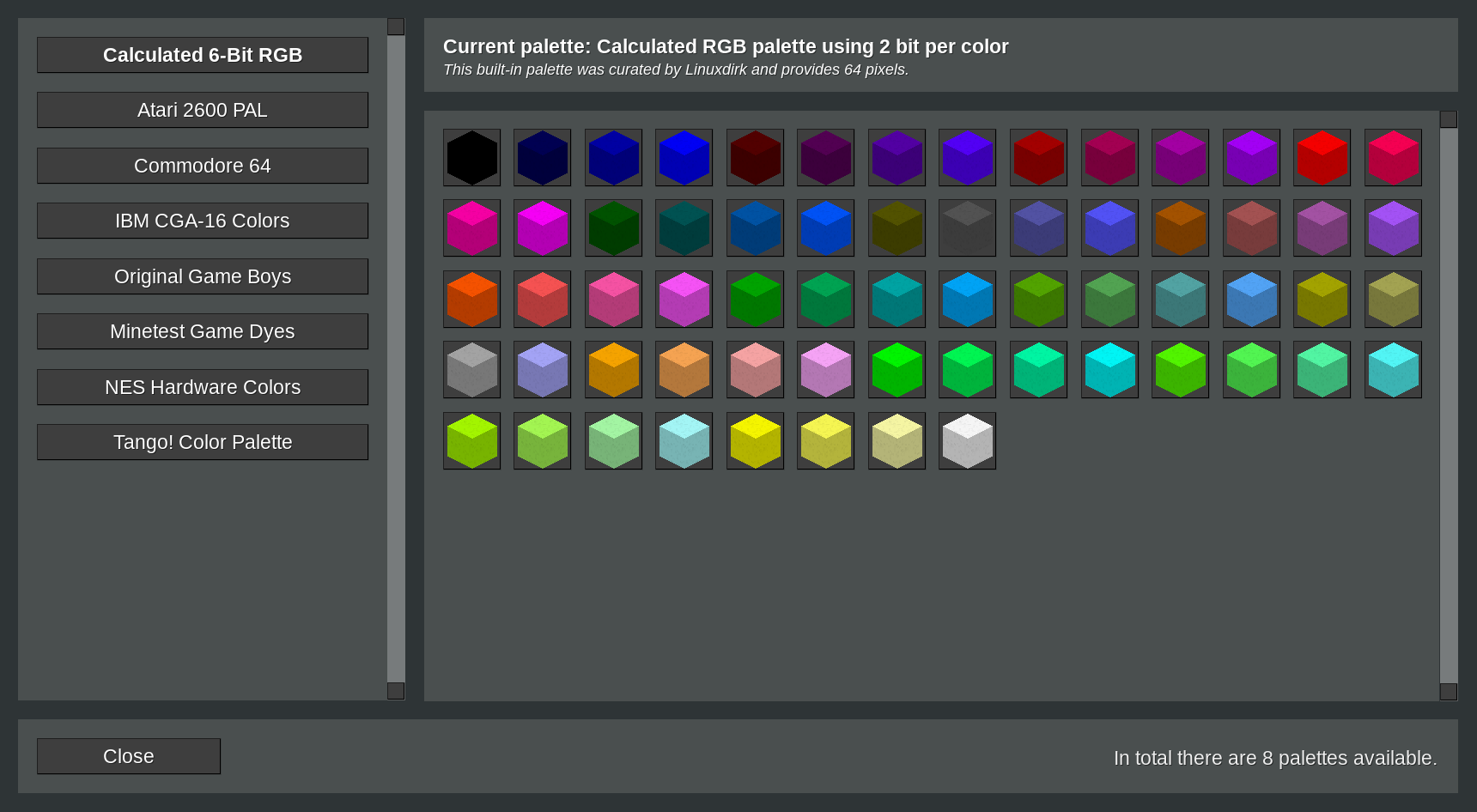This screenshot has height=812, width=1477.
Task: Switch to Commodore 64 palette
Action: coord(203,166)
